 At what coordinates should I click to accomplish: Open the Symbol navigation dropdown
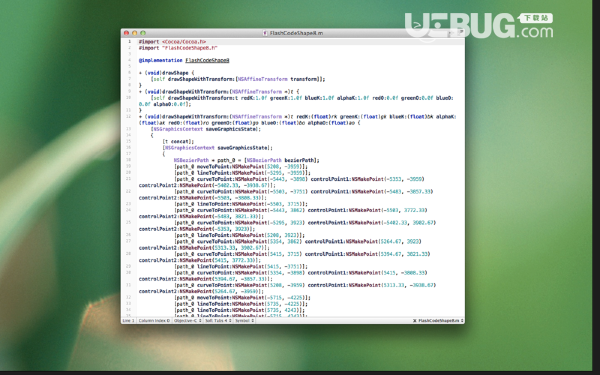(x=244, y=321)
